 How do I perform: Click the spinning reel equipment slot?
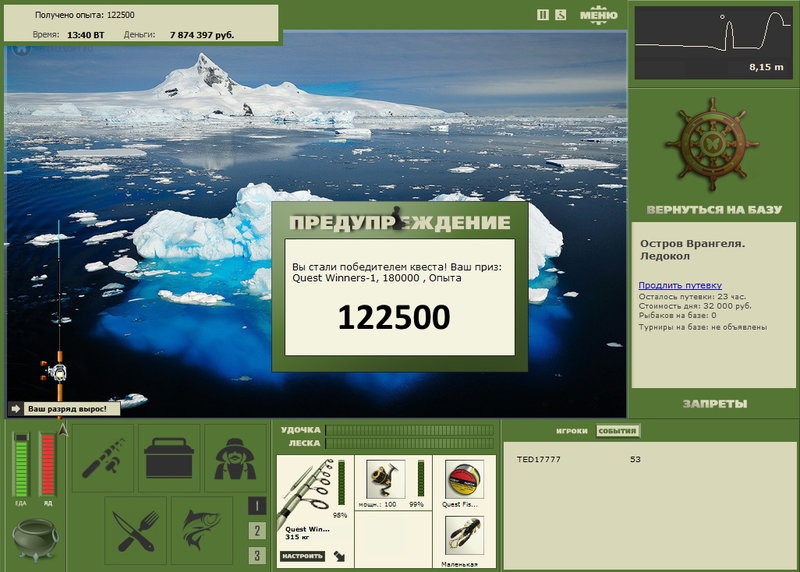click(x=386, y=479)
